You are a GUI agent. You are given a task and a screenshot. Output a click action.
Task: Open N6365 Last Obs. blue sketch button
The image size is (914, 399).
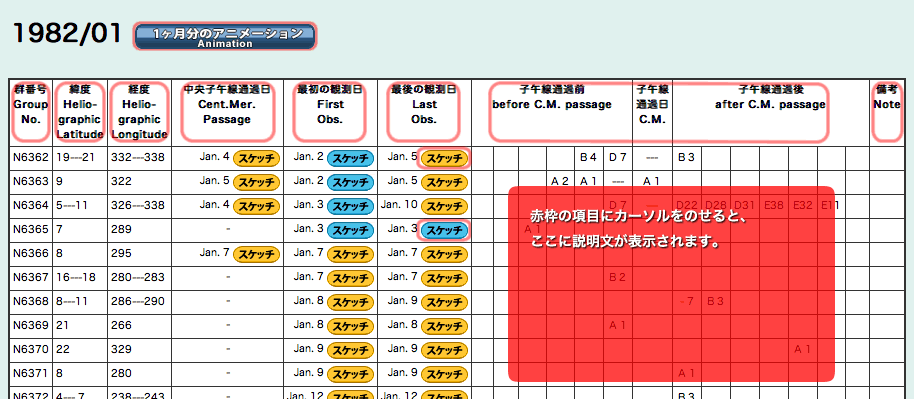(445, 230)
